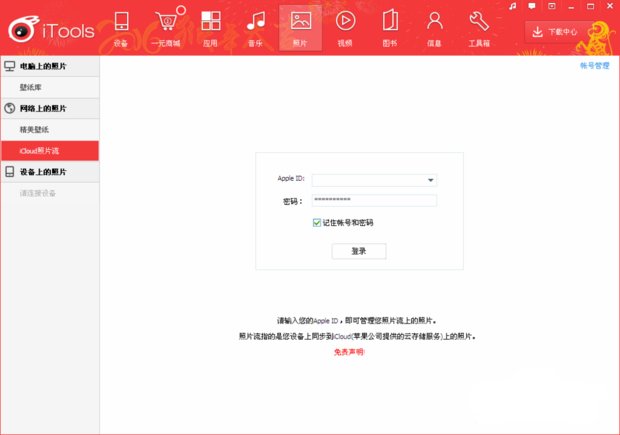Click the device icon beside 设备上的照片
The width and height of the screenshot is (620, 435).
pyautogui.click(x=10, y=172)
